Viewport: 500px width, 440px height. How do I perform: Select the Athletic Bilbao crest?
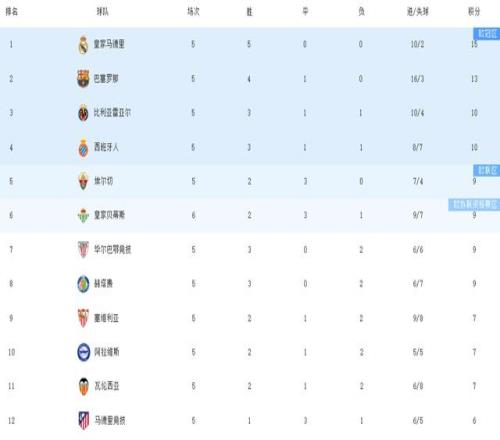83,250
